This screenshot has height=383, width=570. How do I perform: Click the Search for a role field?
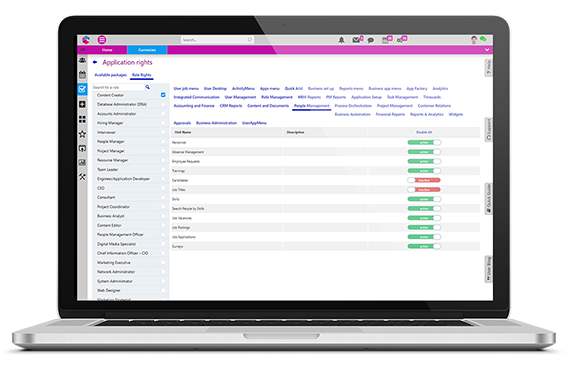[118, 87]
